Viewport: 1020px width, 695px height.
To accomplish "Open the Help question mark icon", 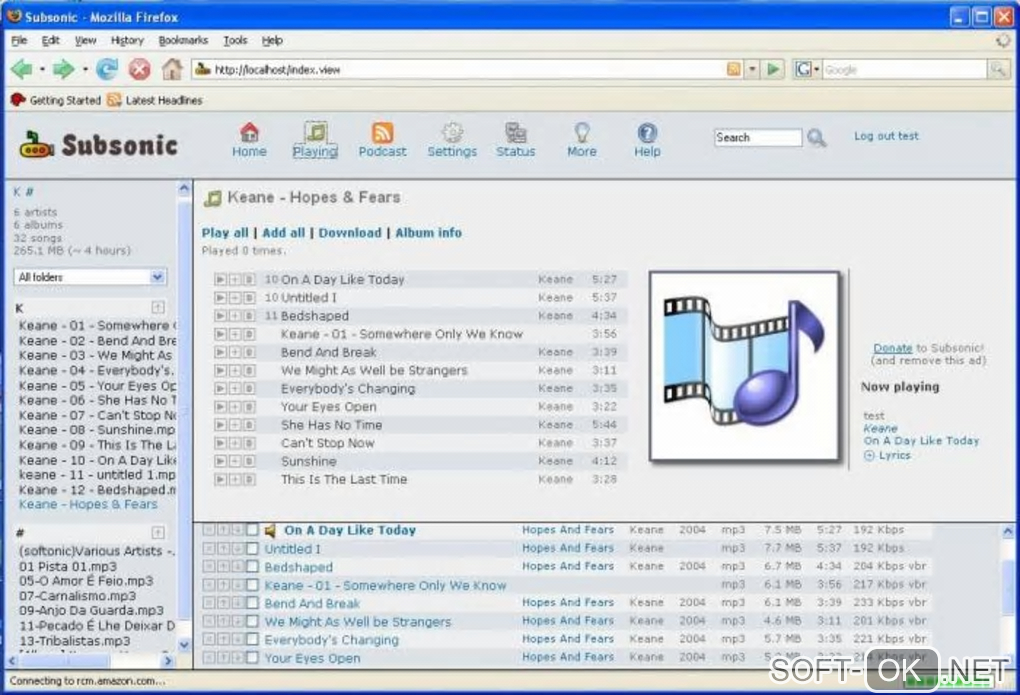I will click(x=647, y=132).
